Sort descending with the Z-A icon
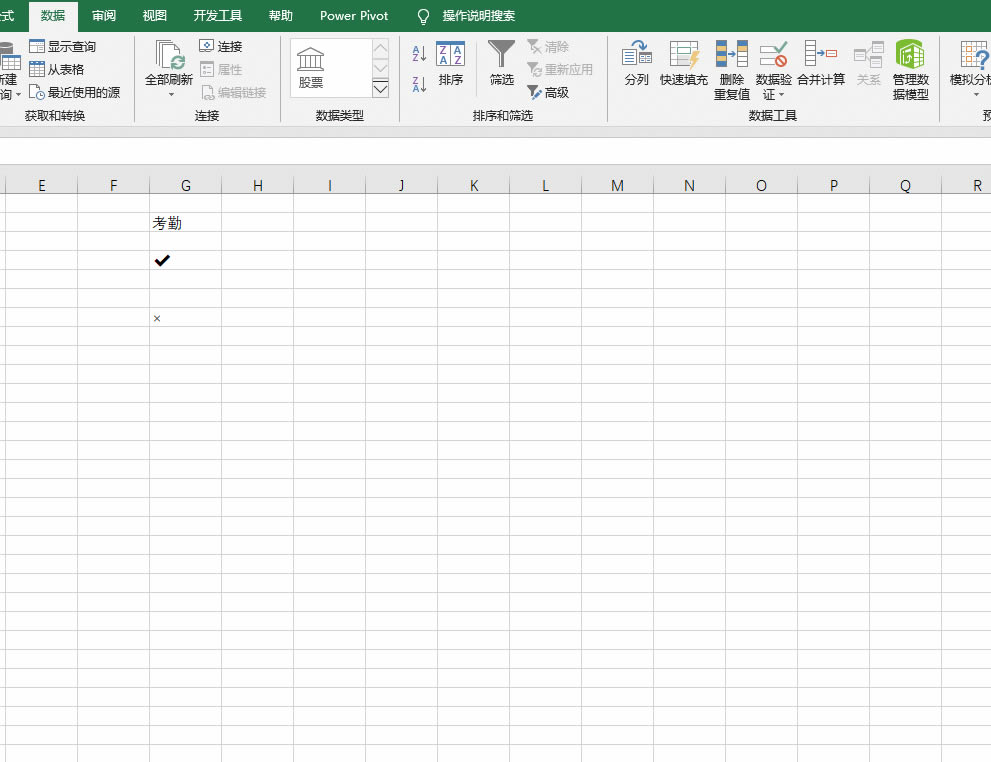Image resolution: width=991 pixels, height=762 pixels. click(419, 83)
